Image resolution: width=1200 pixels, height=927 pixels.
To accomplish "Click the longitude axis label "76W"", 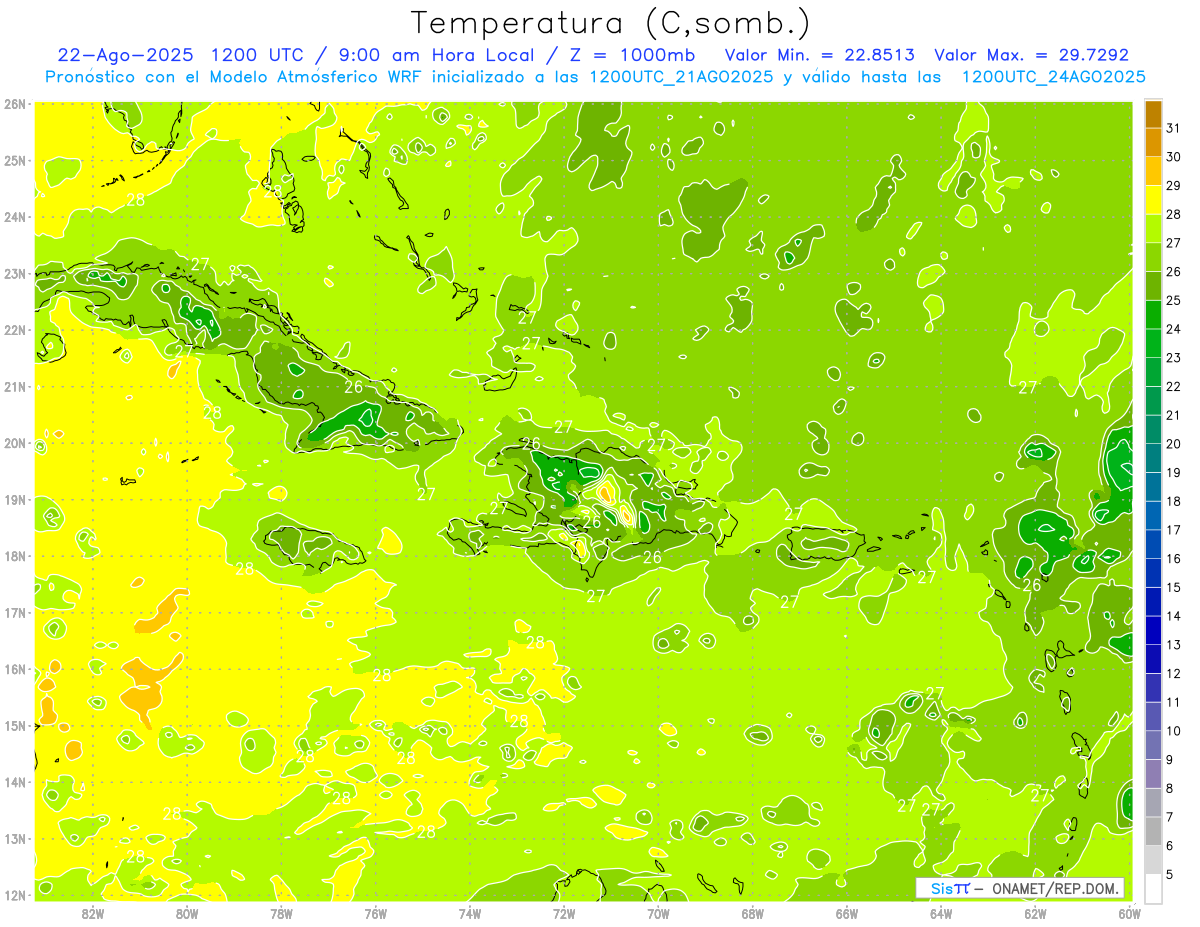I will 376,913.
